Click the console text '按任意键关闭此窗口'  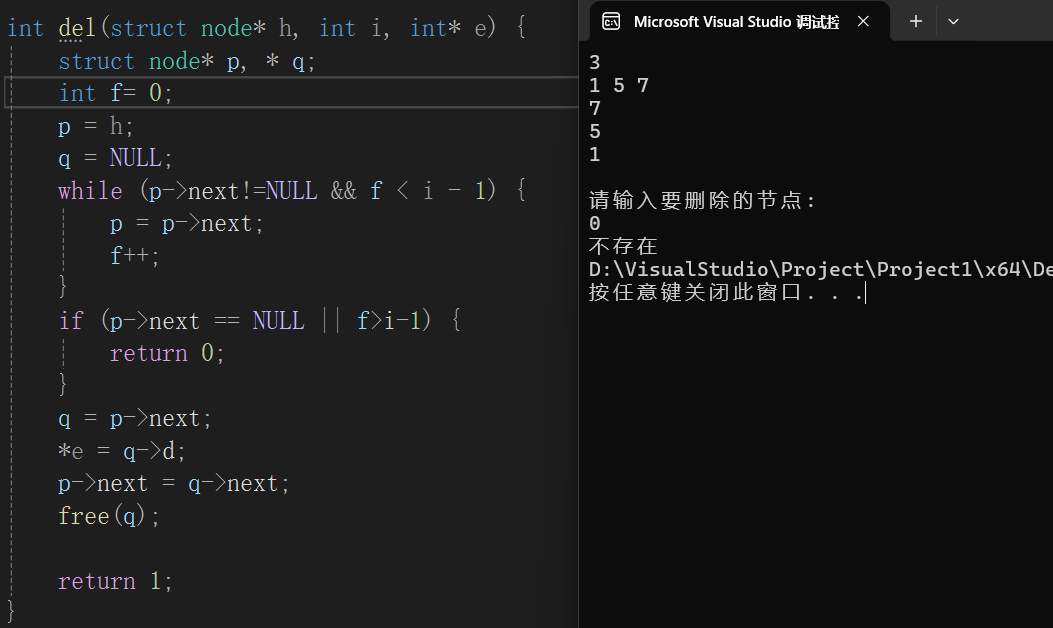[695, 292]
